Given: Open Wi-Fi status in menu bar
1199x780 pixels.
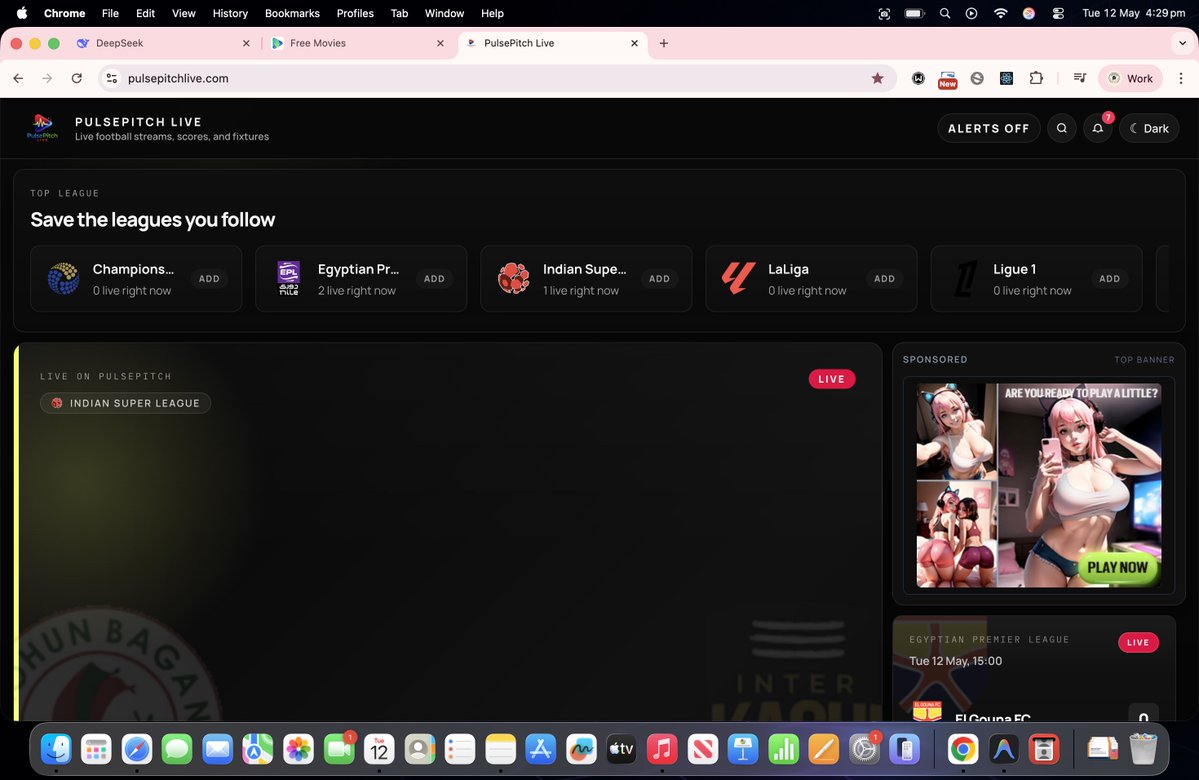Looking at the screenshot, I should pyautogui.click(x=1000, y=13).
